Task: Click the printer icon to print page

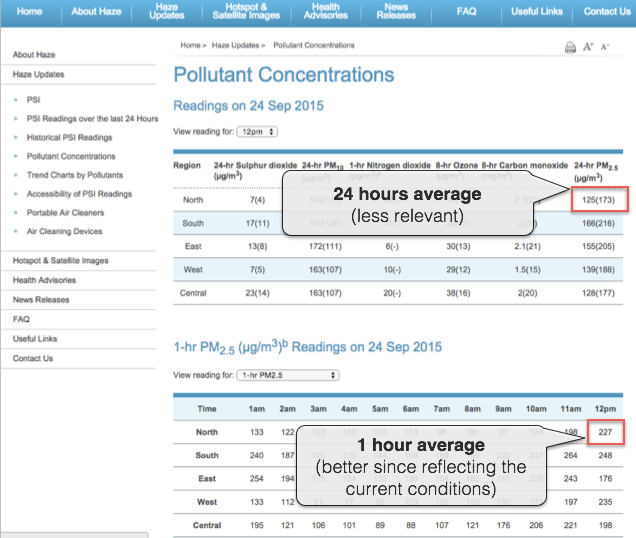Action: click(570, 47)
